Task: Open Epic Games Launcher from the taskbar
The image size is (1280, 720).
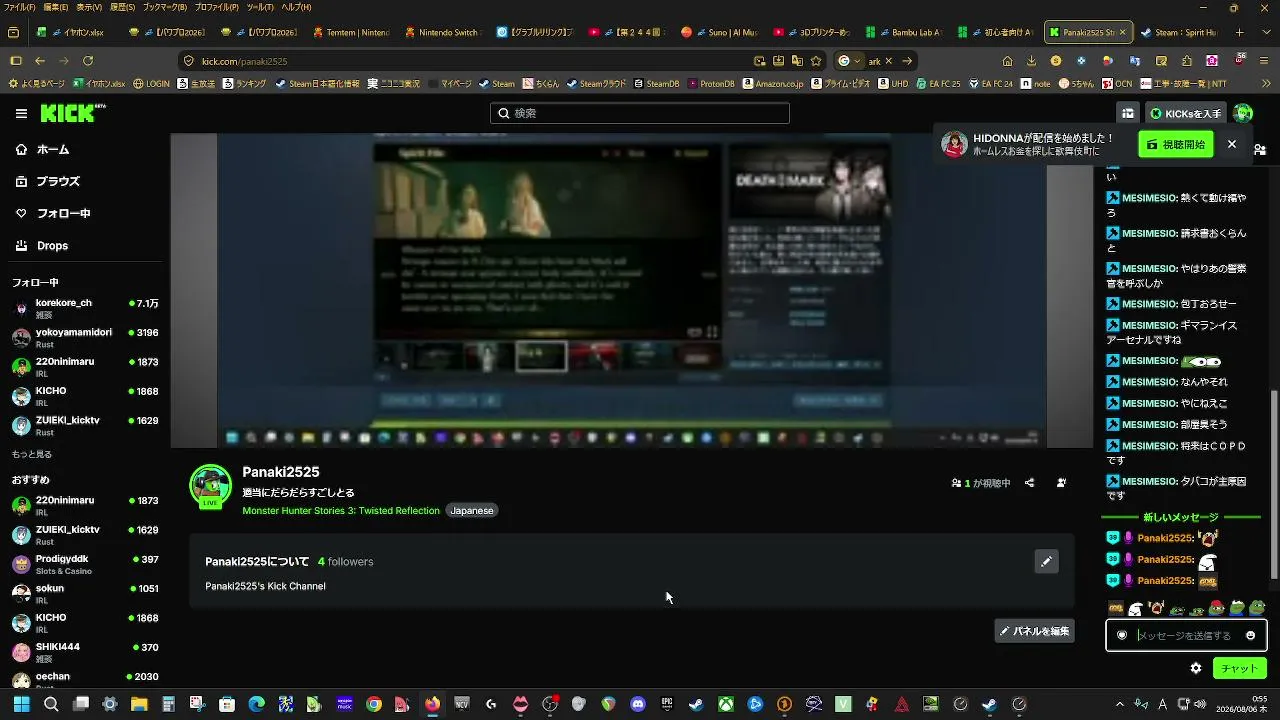Action: coord(667,704)
